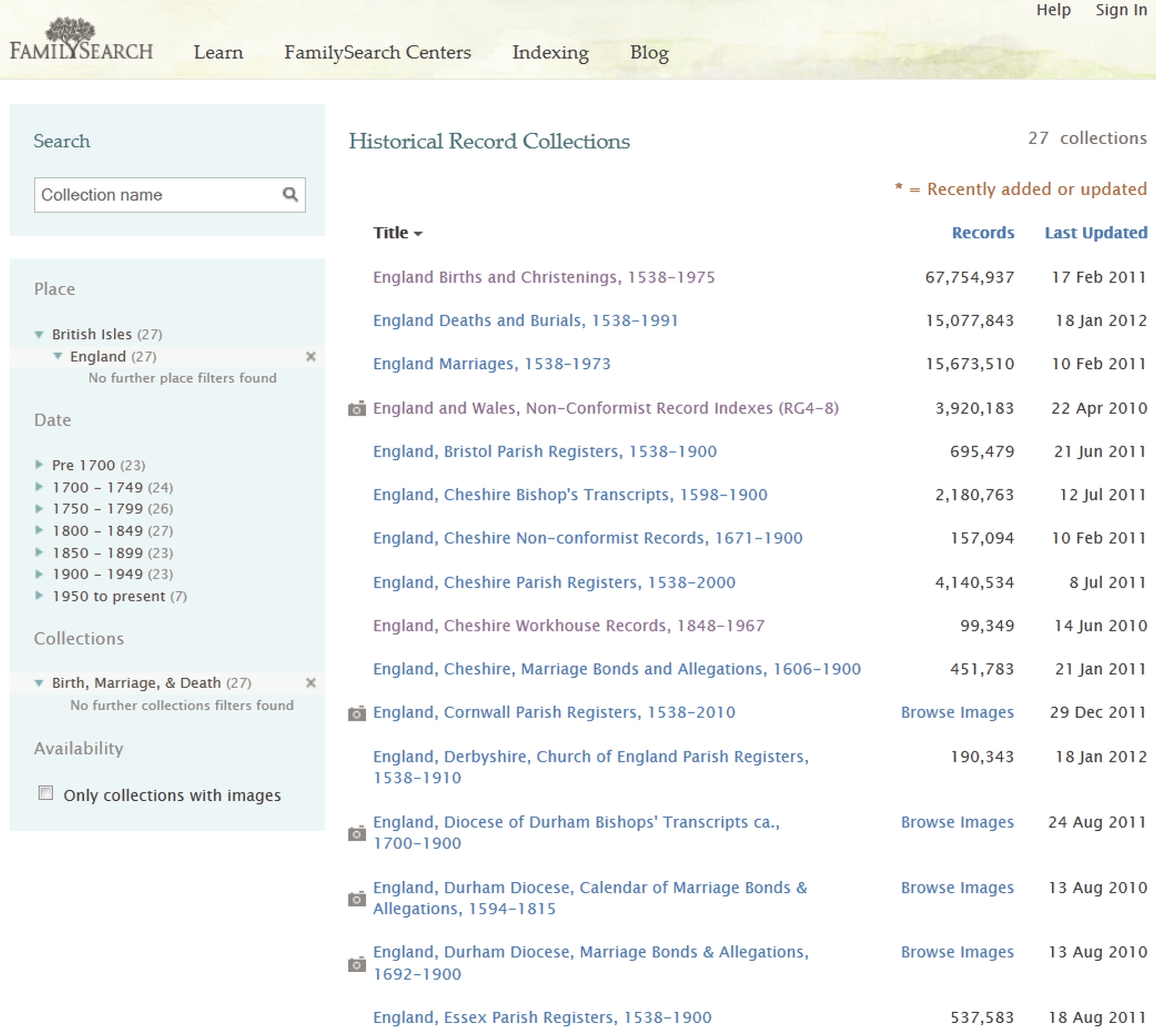This screenshot has height=1036, width=1156.
Task: Click camera icon beside Durham Marriage Bonds 1692-1900
Action: [357, 964]
